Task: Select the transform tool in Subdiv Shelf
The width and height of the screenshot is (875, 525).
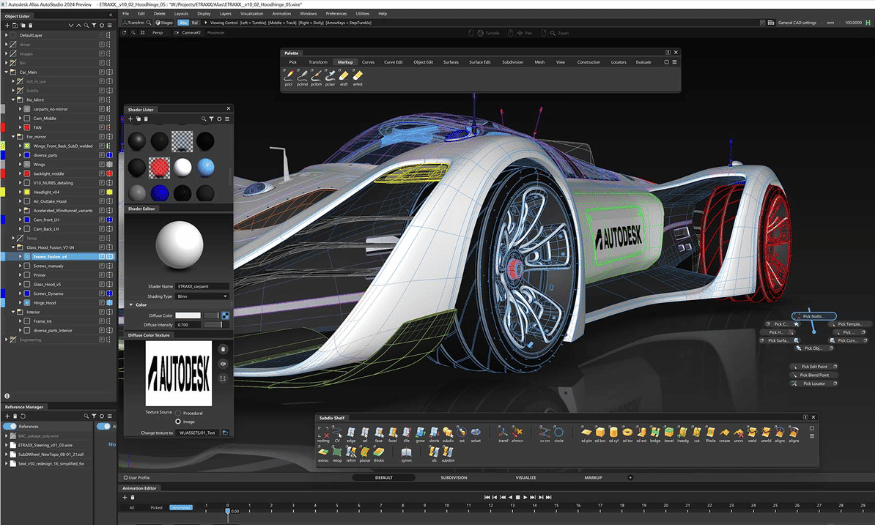Action: click(503, 432)
